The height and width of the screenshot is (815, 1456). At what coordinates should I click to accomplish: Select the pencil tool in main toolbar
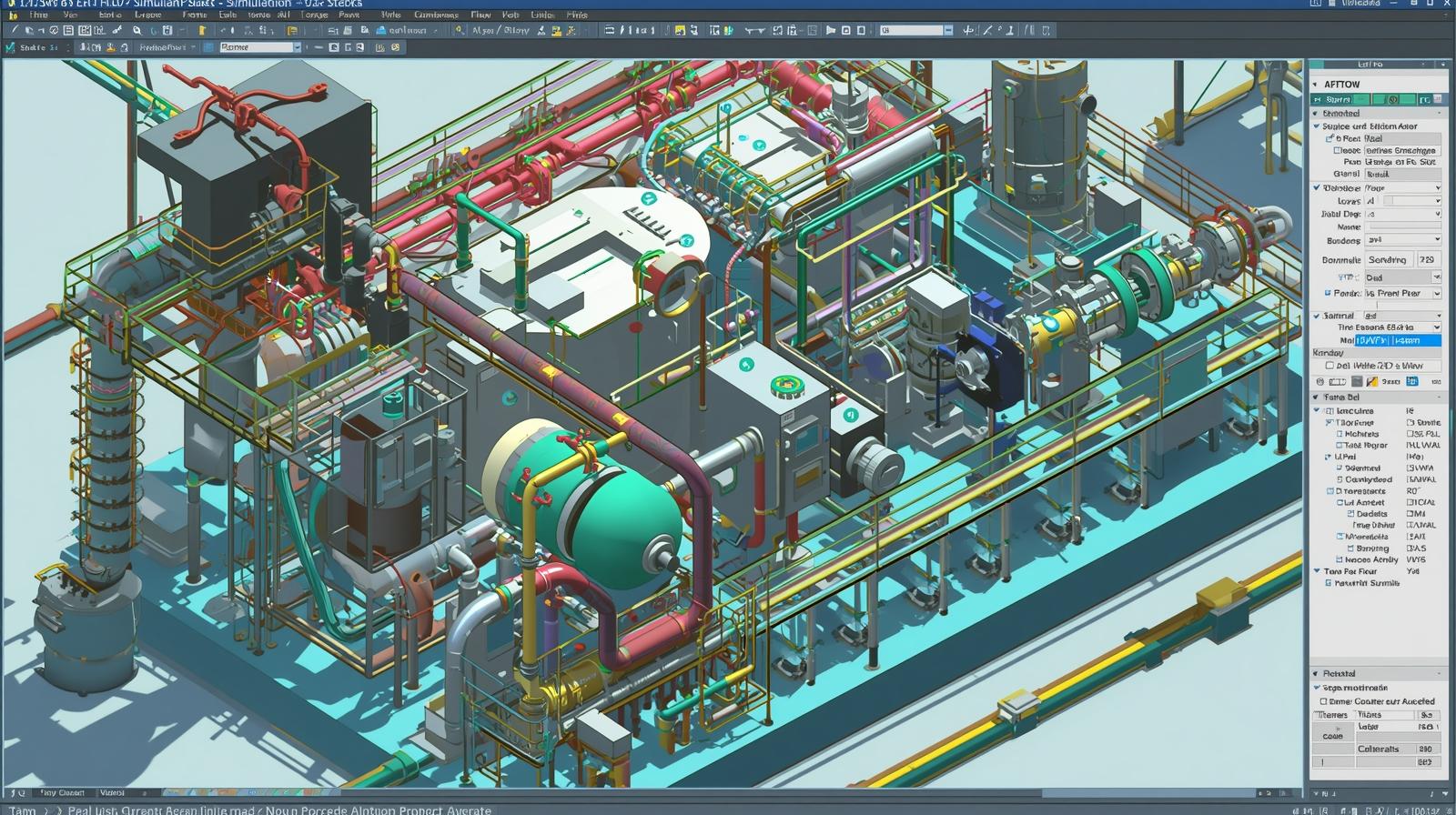tap(15, 30)
